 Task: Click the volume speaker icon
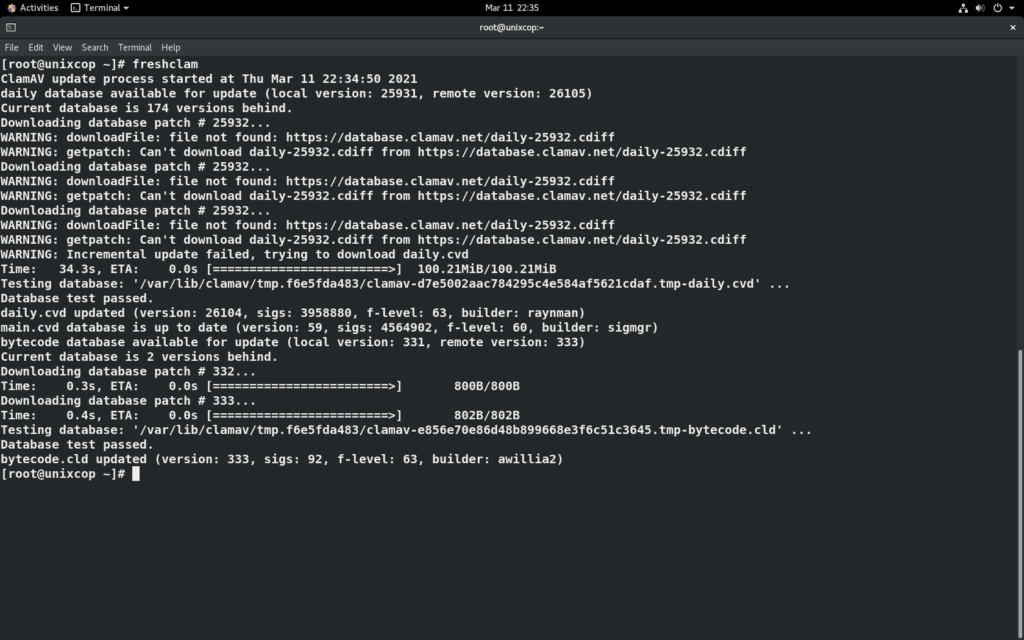(980, 8)
